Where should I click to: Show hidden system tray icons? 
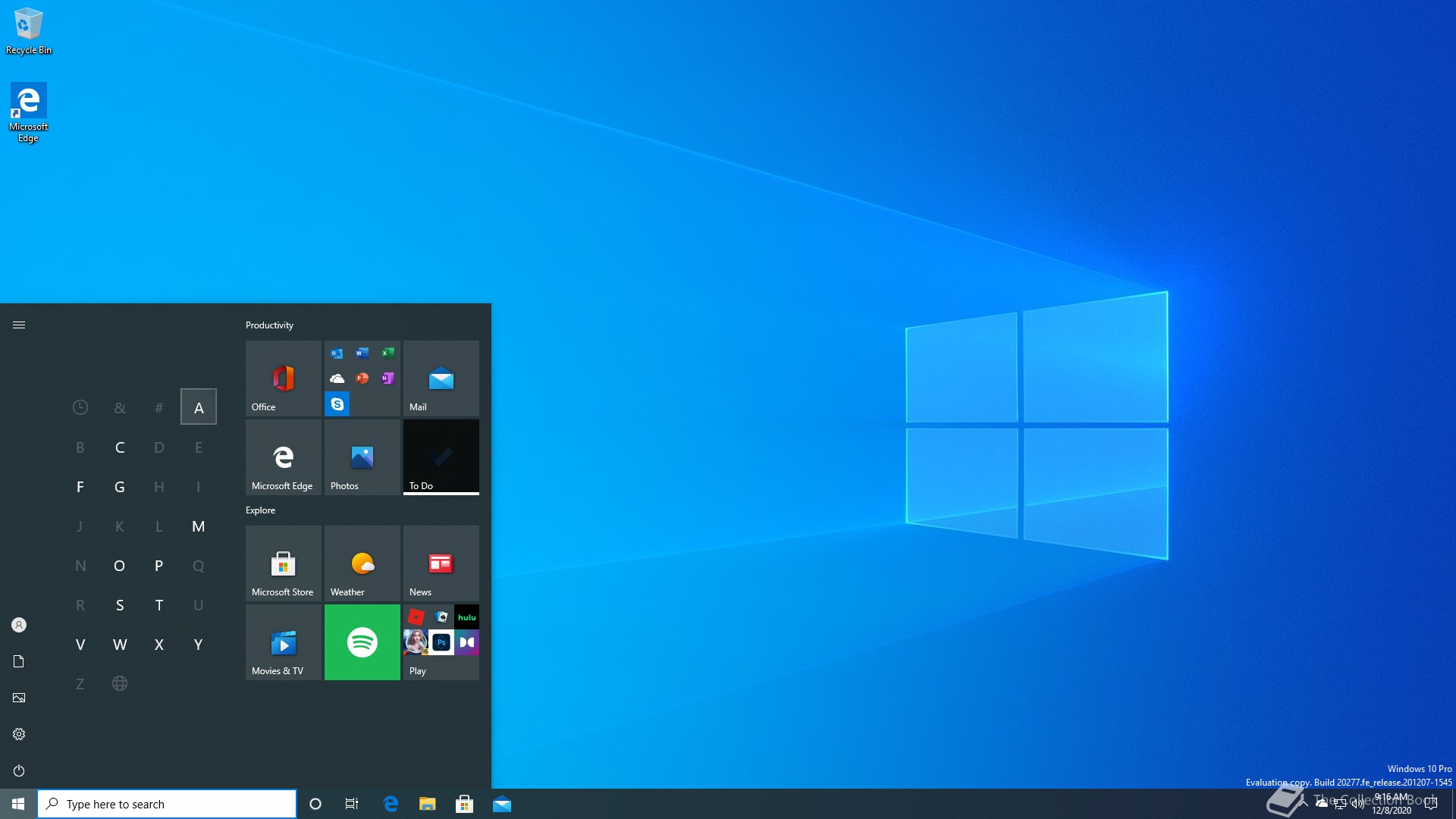(x=1304, y=804)
